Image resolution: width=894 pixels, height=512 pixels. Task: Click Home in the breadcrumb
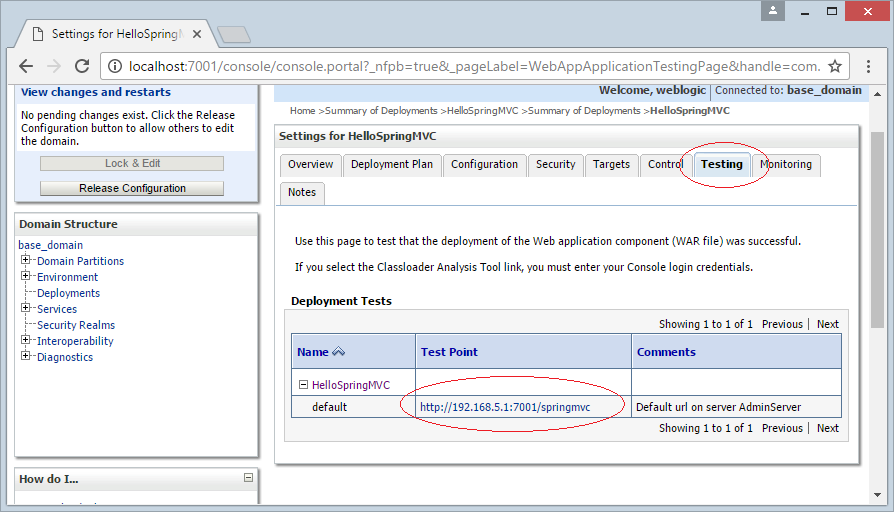[302, 111]
